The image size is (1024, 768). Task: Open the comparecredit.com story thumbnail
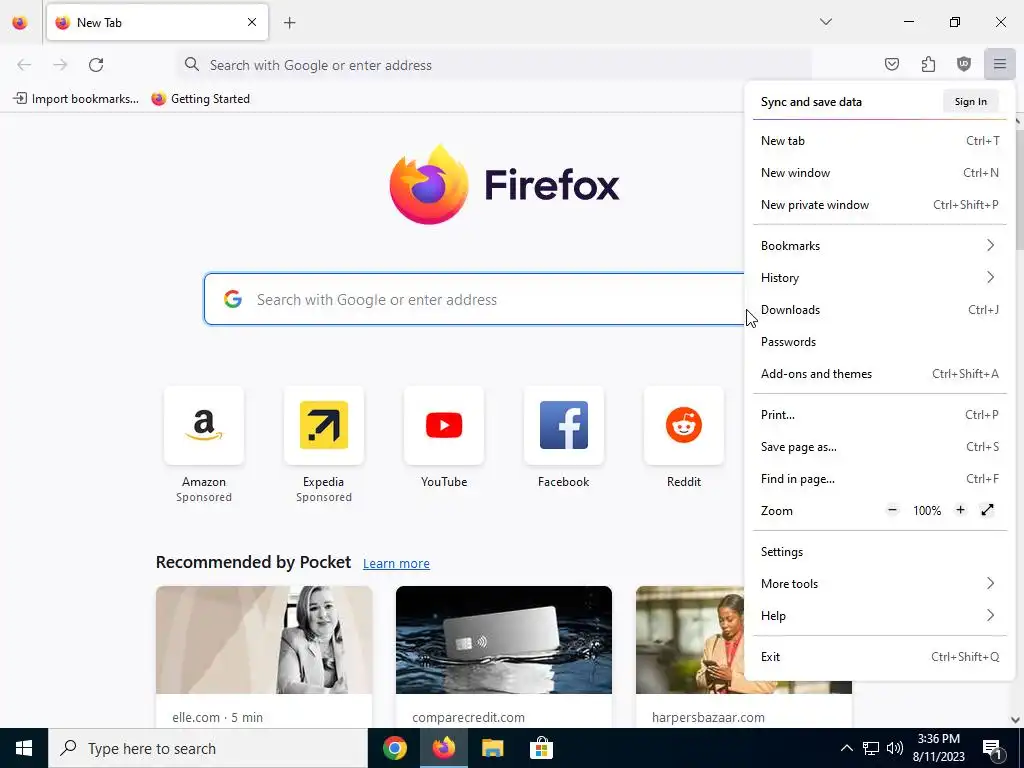point(504,640)
